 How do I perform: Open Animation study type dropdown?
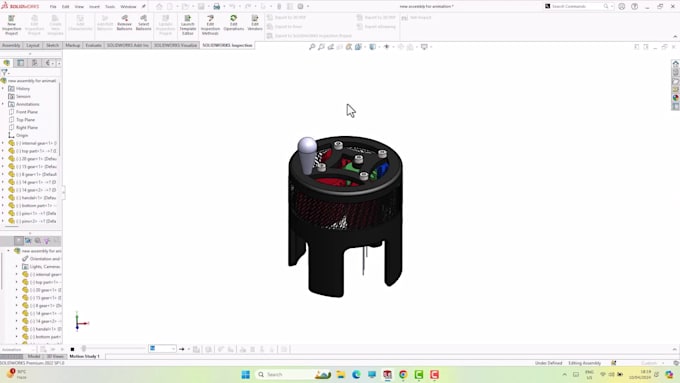click(17, 349)
